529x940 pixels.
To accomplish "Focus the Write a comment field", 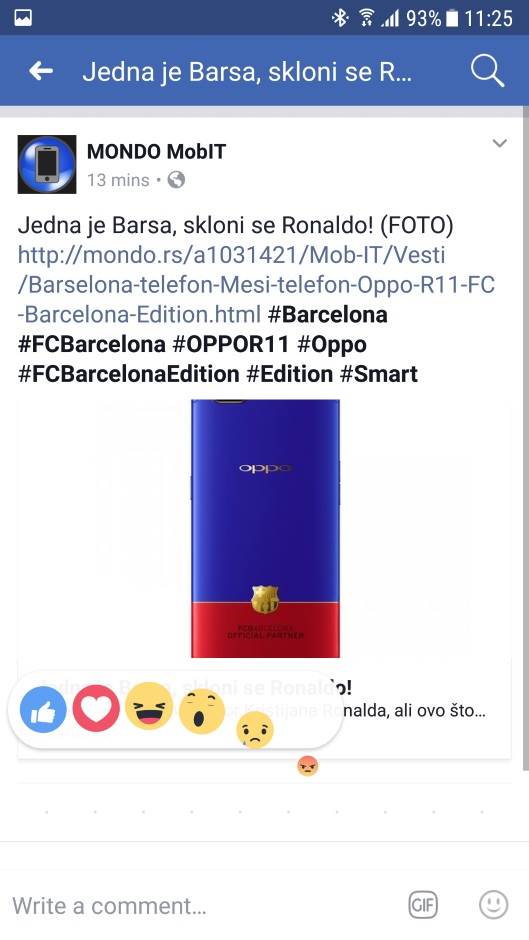I will point(204,905).
